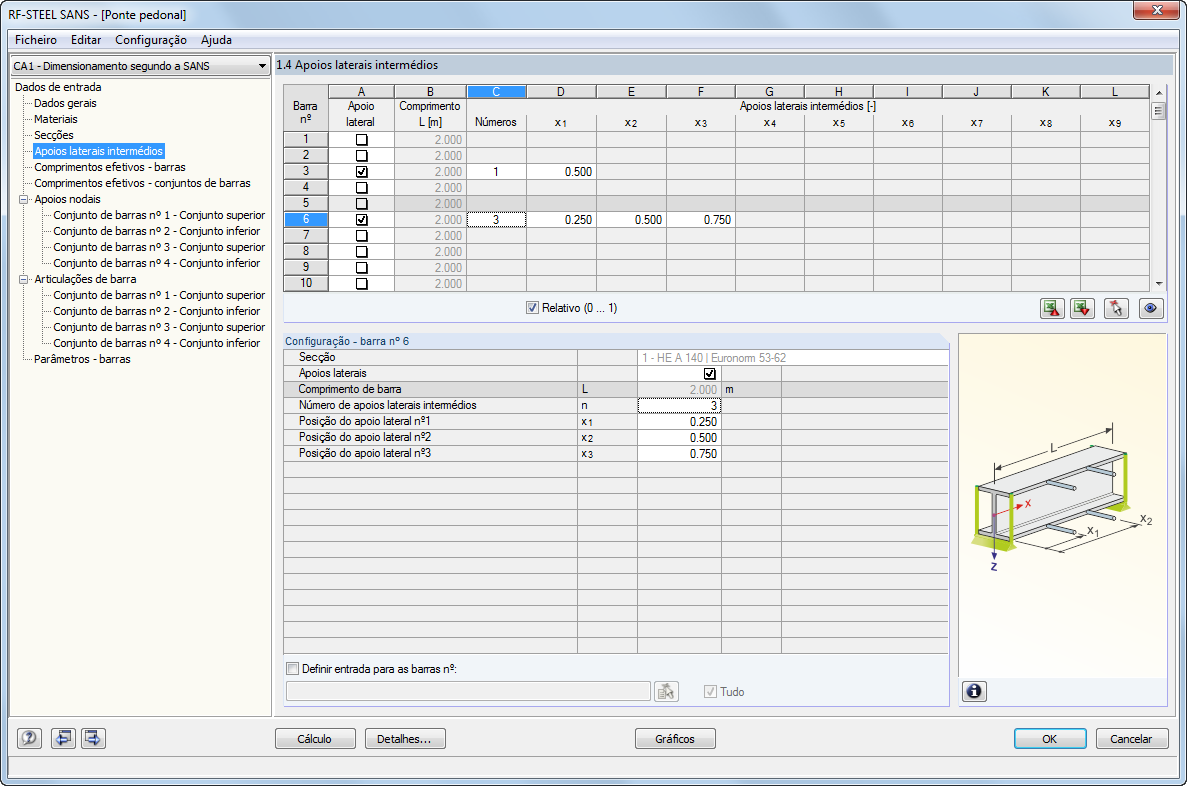Open the Configuração menu

(x=151, y=39)
